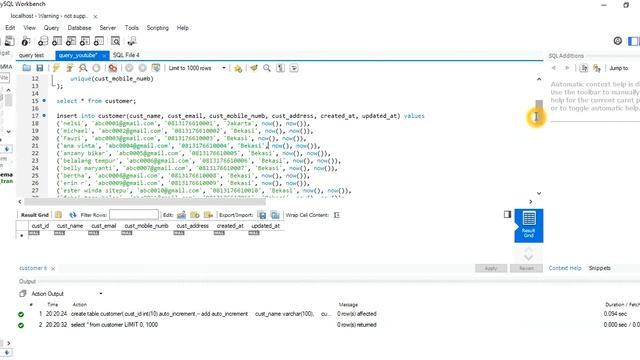Open the Help menu

point(182,28)
